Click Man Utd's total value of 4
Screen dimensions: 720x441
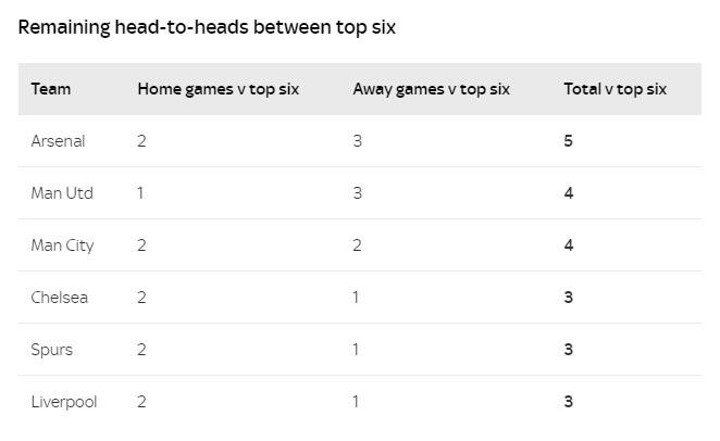568,193
